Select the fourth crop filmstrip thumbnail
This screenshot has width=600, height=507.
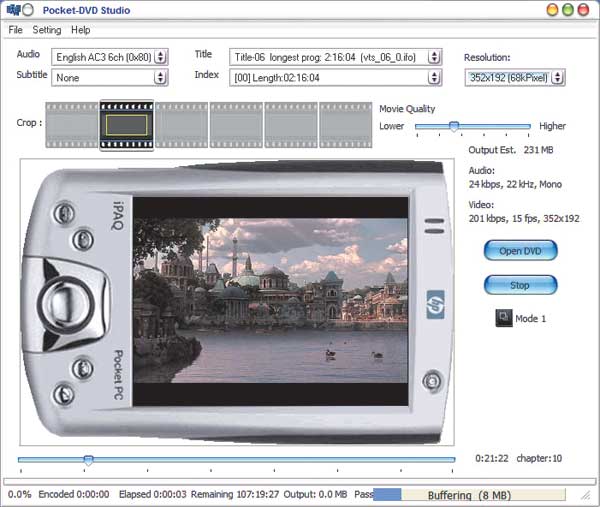click(236, 125)
